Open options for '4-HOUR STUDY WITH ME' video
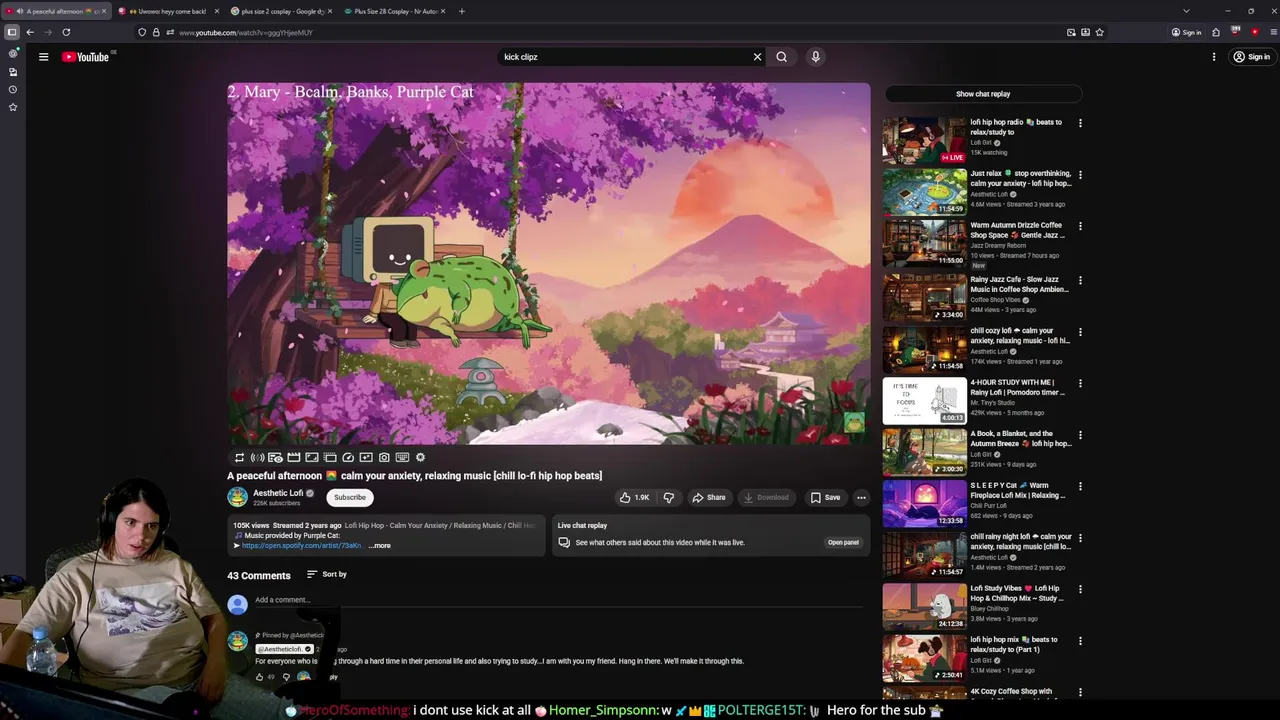The width and height of the screenshot is (1280, 720). click(1080, 383)
